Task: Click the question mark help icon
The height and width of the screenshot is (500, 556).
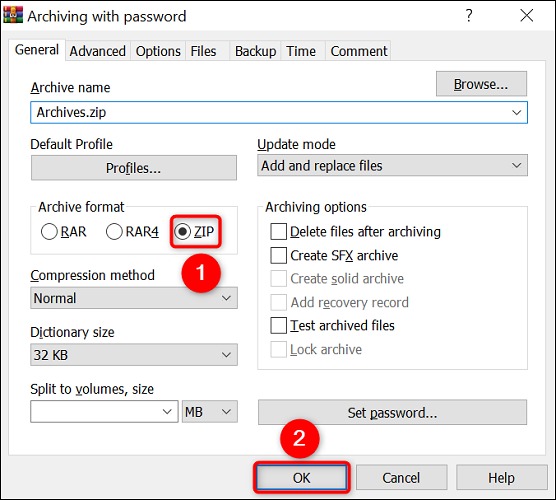Action: [469, 16]
